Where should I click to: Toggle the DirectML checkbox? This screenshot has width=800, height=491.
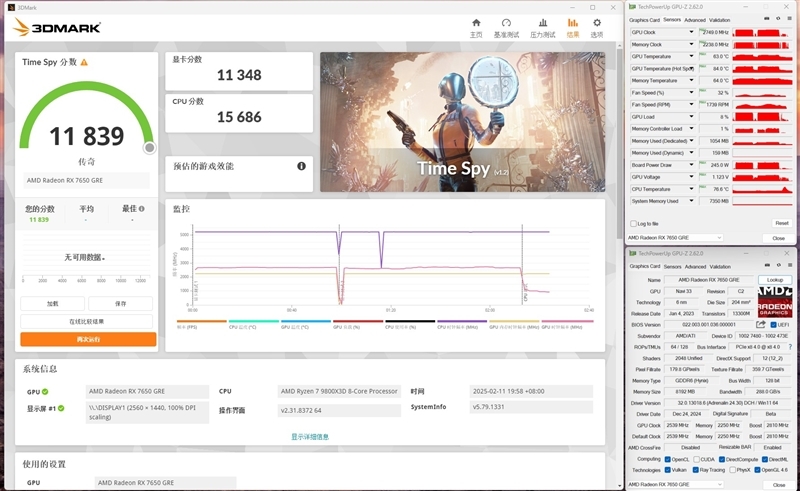tap(765, 459)
